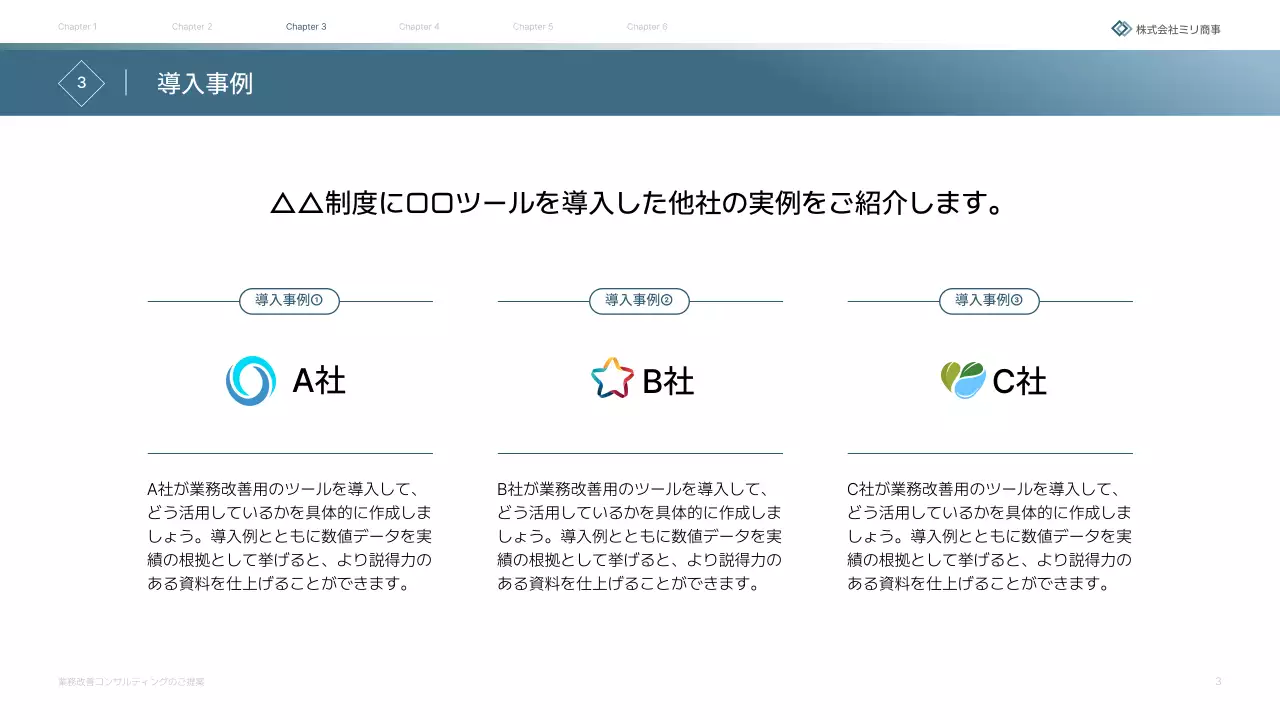Click the footer text 業務改善コンサルティングのご提案
The image size is (1280, 720).
[x=131, y=682]
